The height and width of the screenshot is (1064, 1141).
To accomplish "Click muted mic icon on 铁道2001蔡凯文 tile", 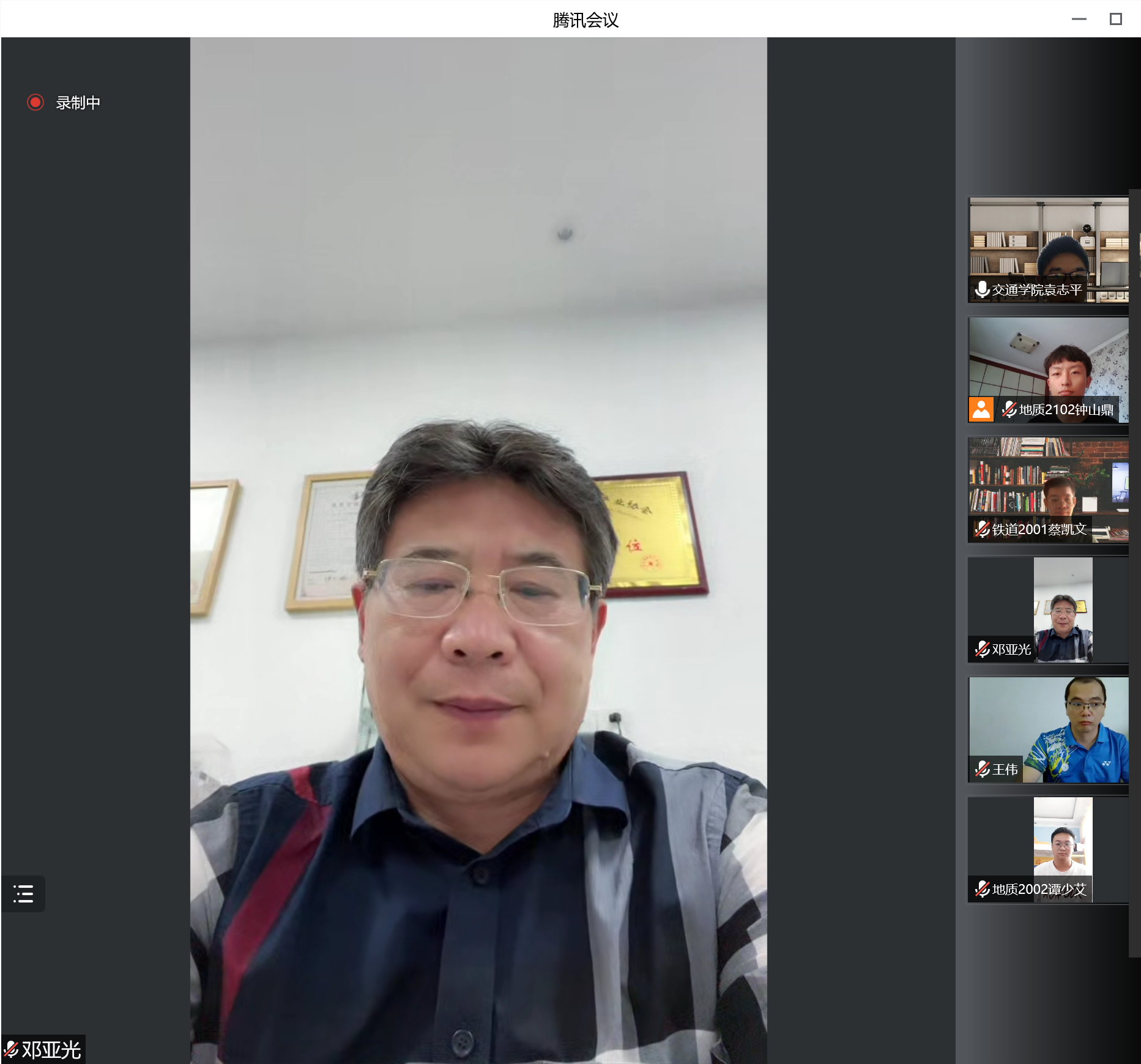I will pyautogui.click(x=983, y=529).
